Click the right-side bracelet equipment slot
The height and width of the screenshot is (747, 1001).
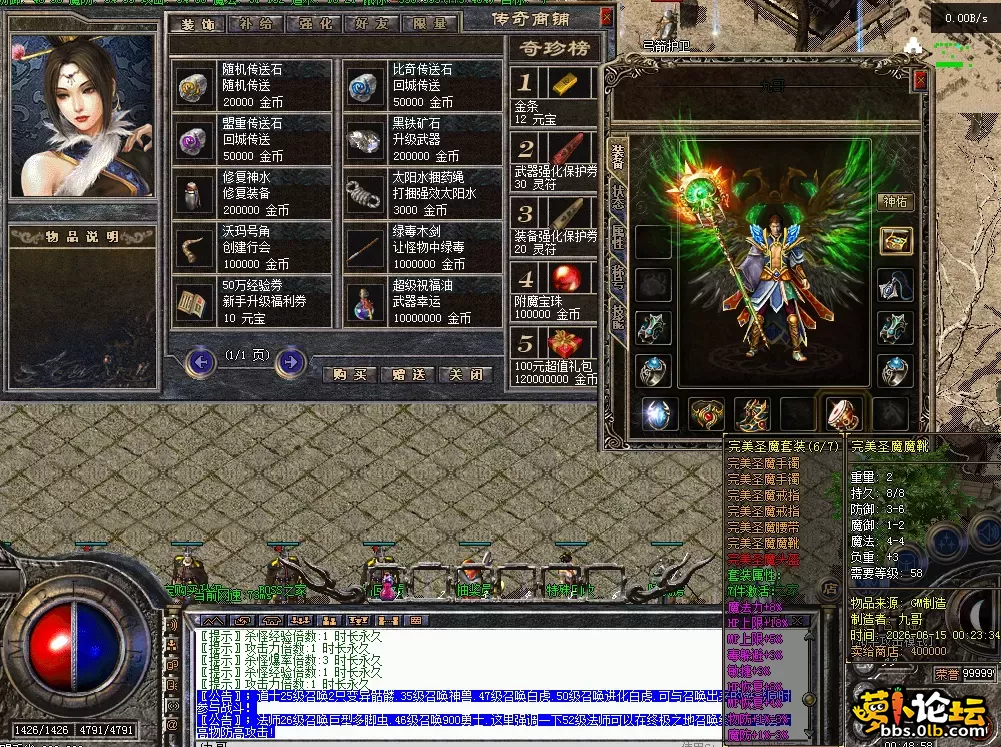[x=896, y=328]
